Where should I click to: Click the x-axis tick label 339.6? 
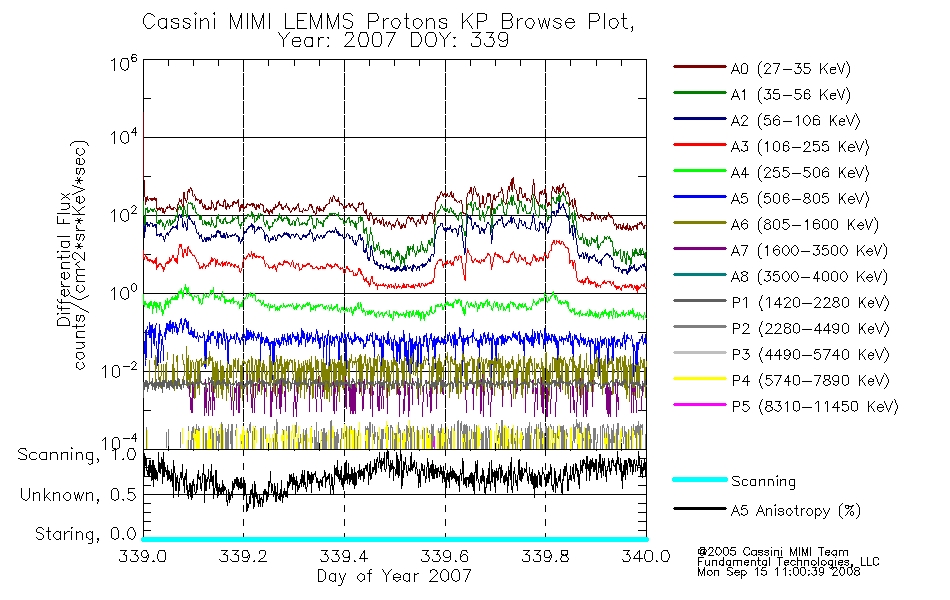[x=445, y=556]
